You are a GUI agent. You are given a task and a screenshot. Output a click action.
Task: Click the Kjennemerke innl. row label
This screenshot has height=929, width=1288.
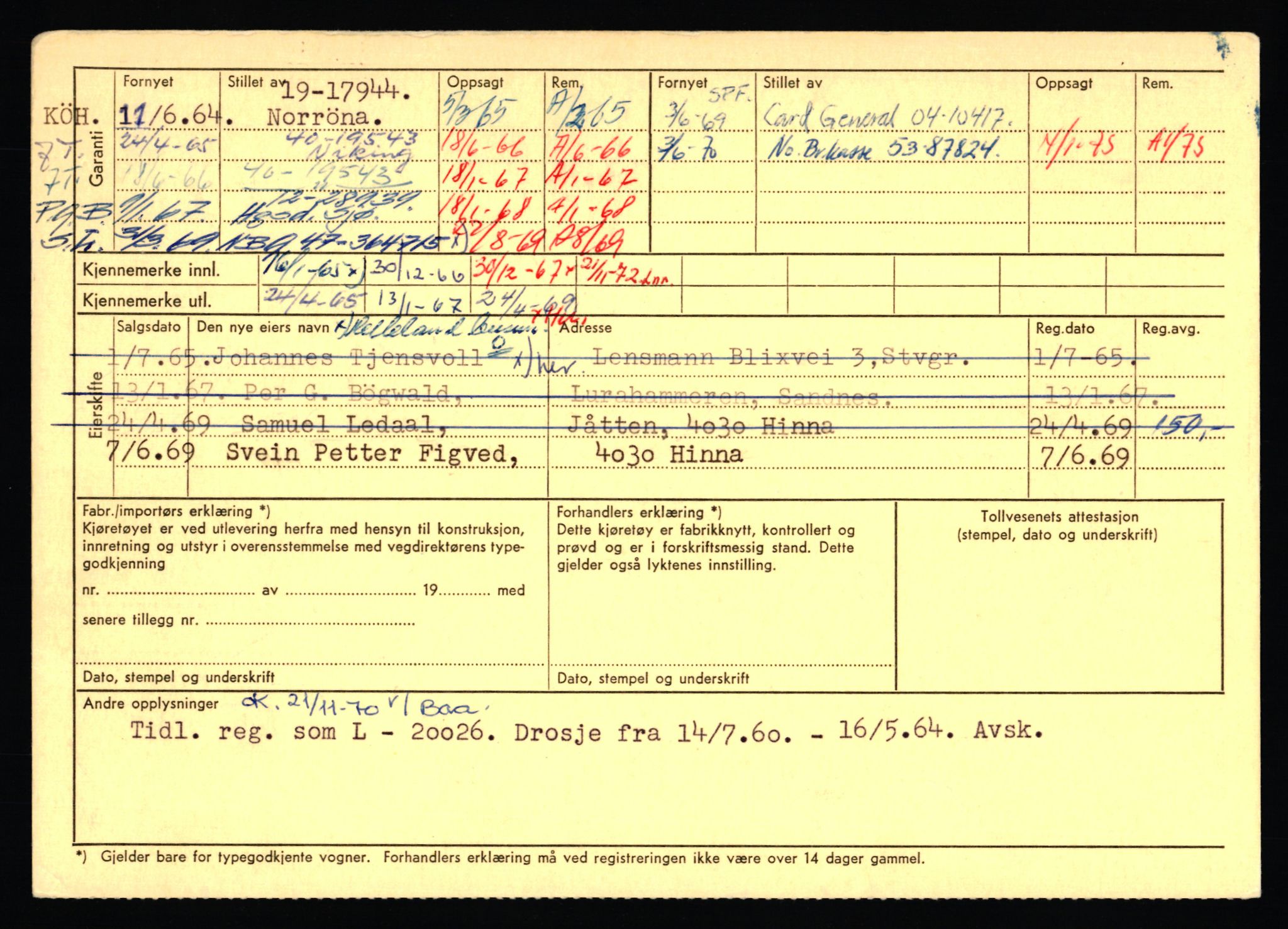click(151, 271)
